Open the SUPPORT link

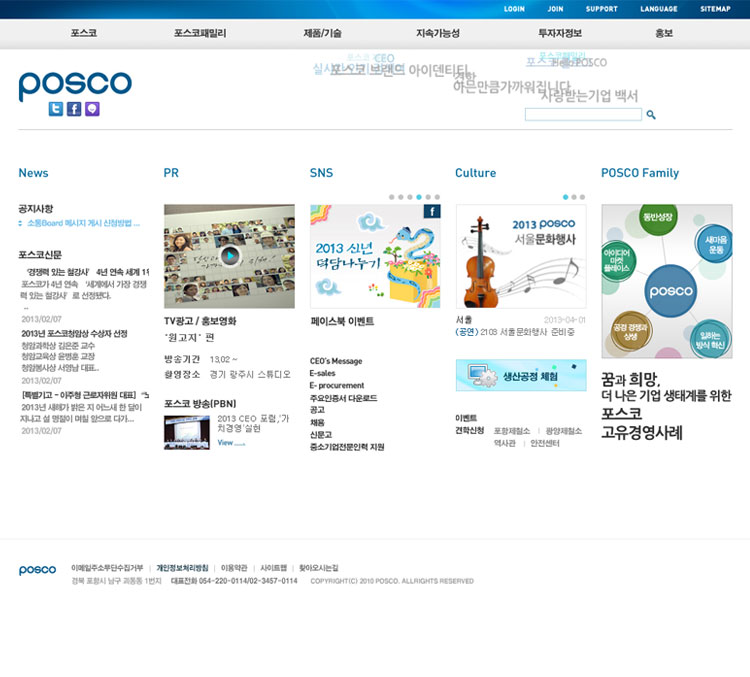[602, 9]
